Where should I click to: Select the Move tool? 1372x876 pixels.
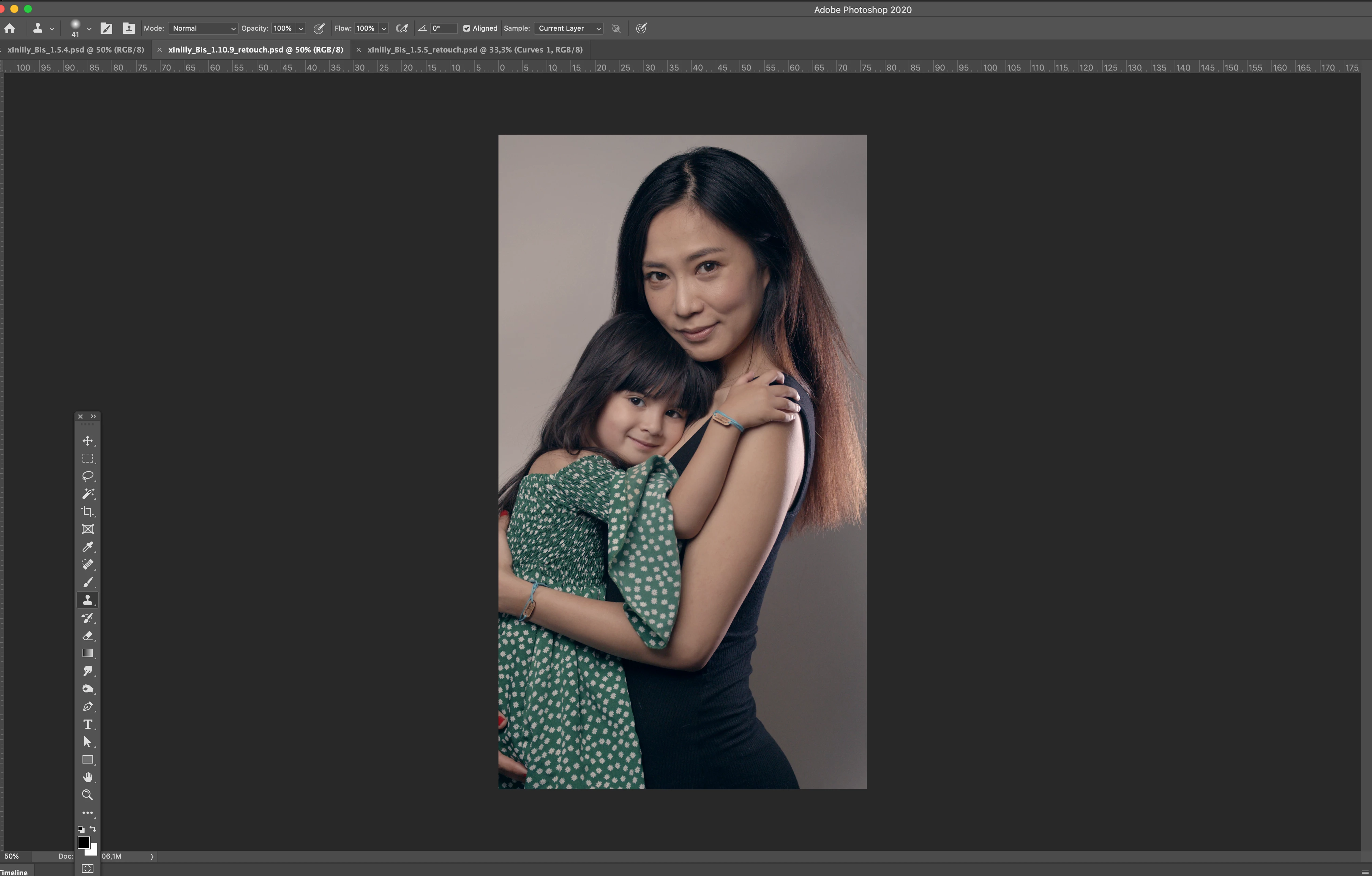[x=87, y=441]
